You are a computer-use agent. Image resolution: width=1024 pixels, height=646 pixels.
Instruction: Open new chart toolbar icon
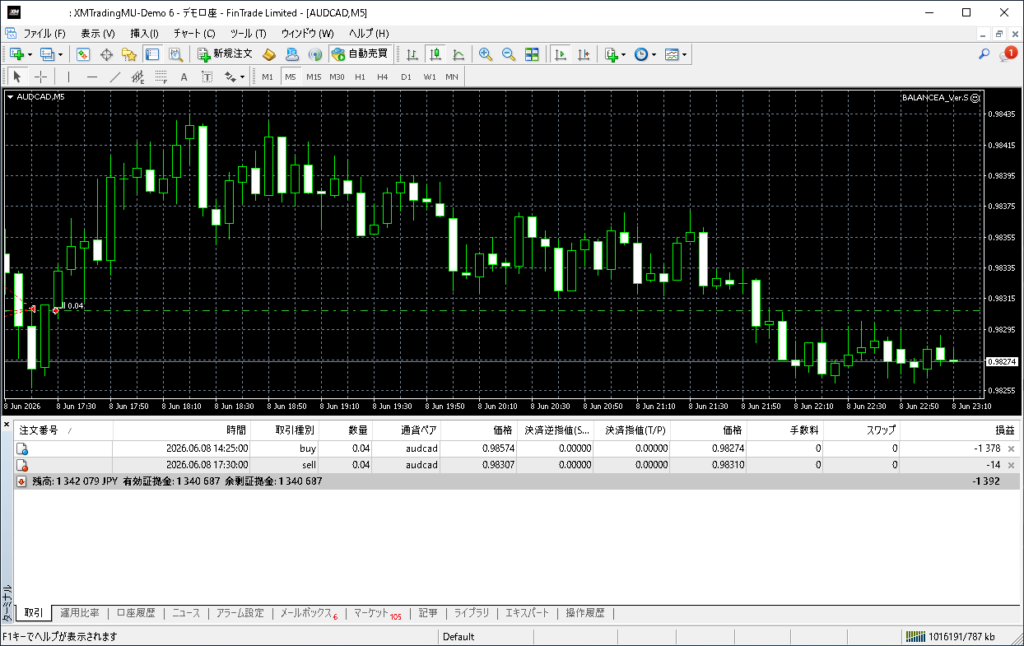16,54
